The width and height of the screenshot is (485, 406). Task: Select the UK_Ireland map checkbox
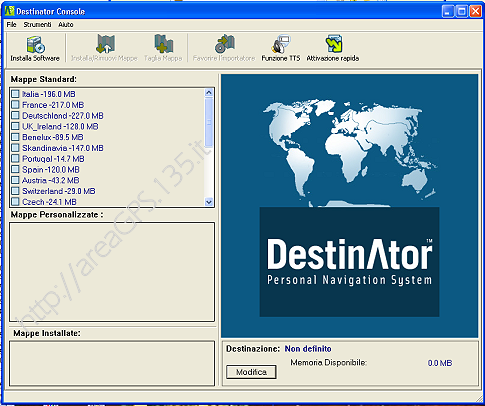coord(15,126)
